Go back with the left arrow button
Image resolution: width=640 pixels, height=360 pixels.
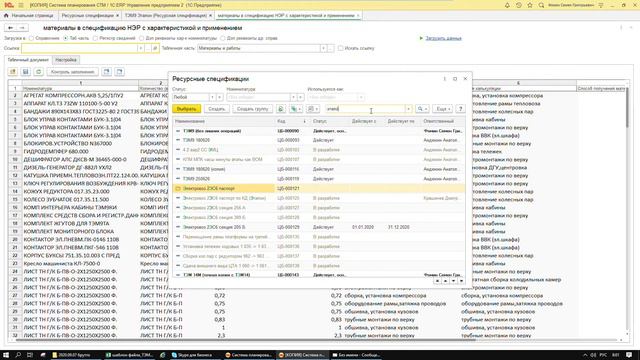11,28
